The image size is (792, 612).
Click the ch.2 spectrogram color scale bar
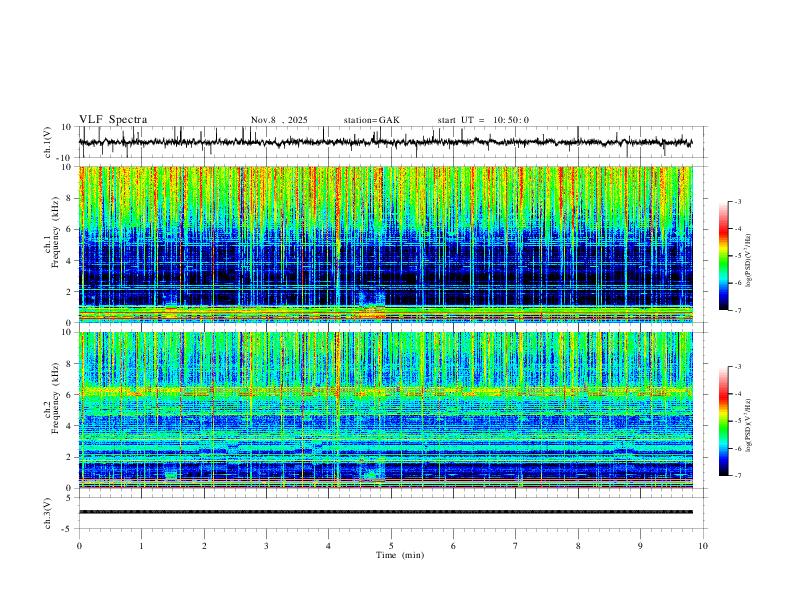(x=723, y=421)
